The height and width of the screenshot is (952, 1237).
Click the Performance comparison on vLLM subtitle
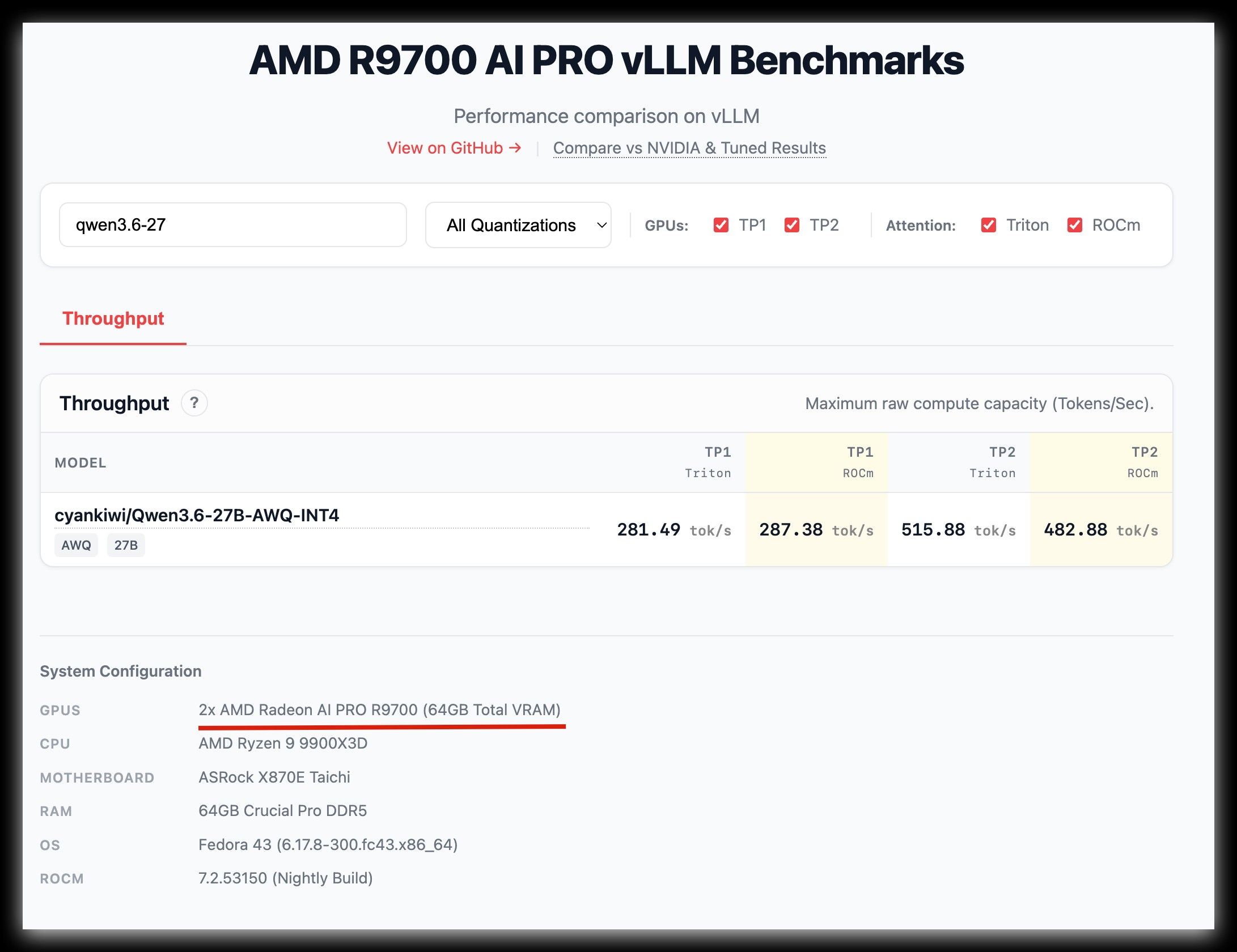(x=607, y=116)
